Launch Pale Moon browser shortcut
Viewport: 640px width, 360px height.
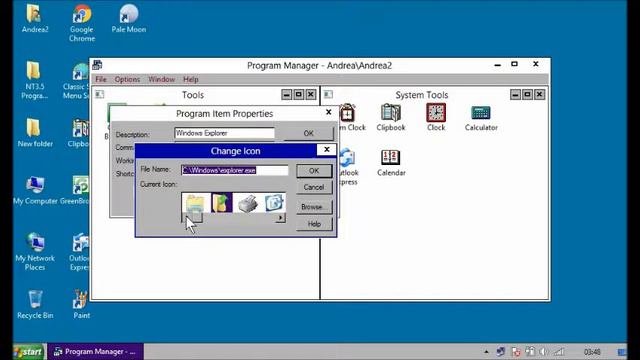coord(129,19)
